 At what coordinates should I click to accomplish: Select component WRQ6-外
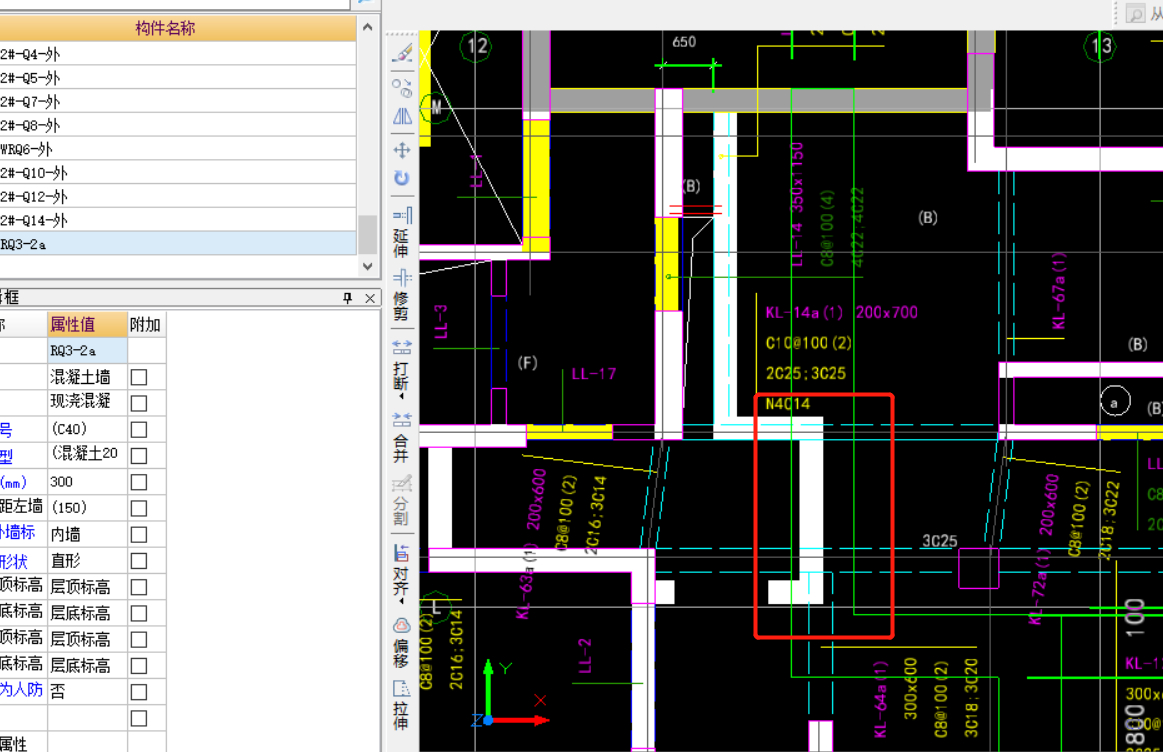[x=178, y=148]
